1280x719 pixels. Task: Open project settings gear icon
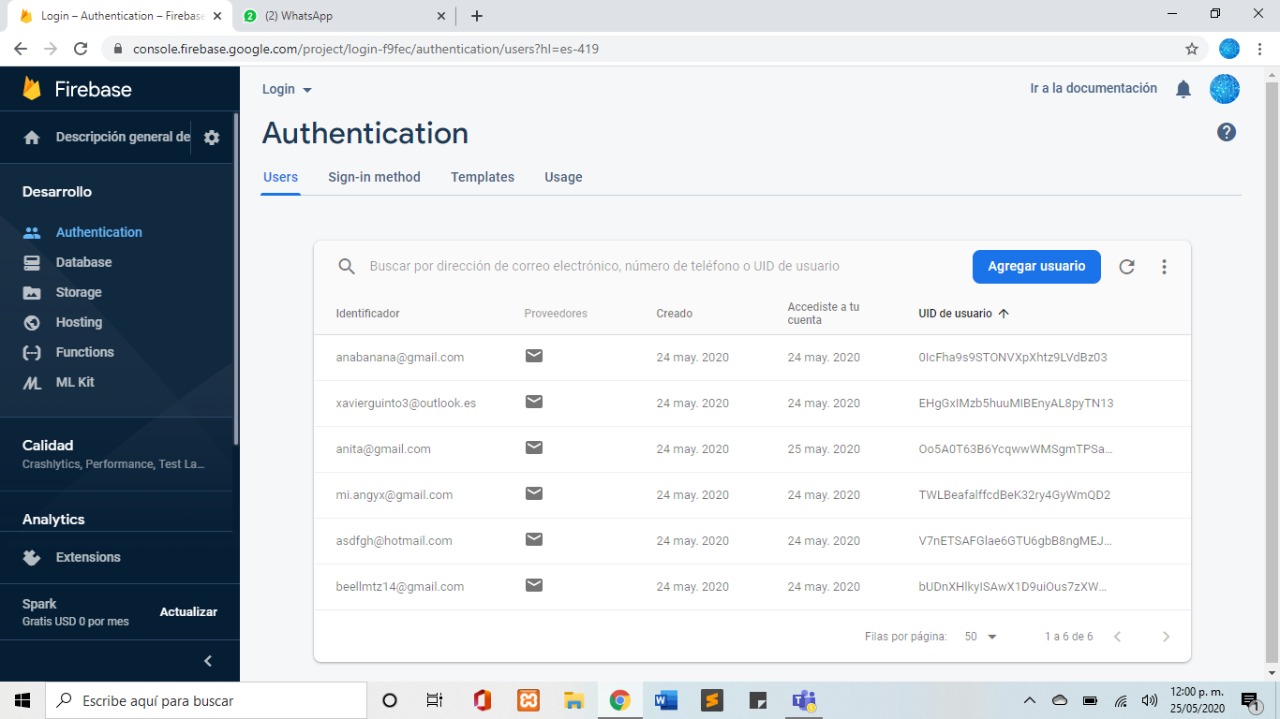[x=211, y=138]
